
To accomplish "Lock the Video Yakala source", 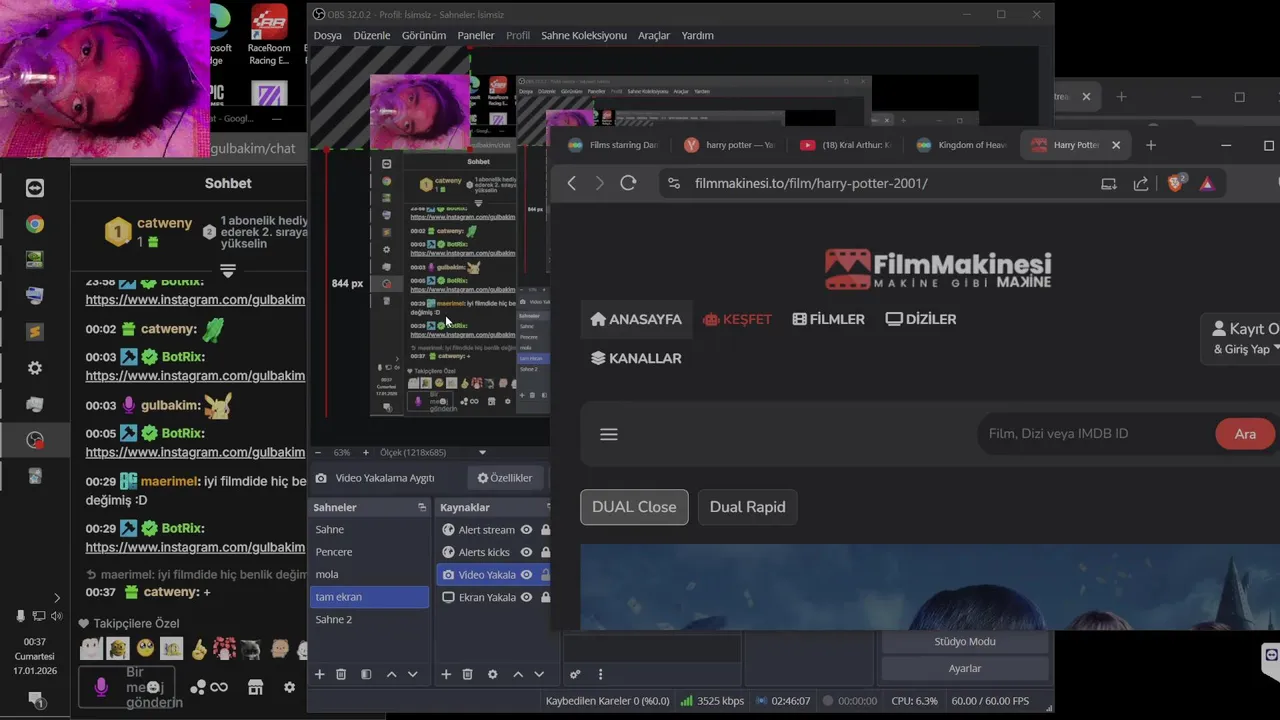I will pyautogui.click(x=545, y=575).
